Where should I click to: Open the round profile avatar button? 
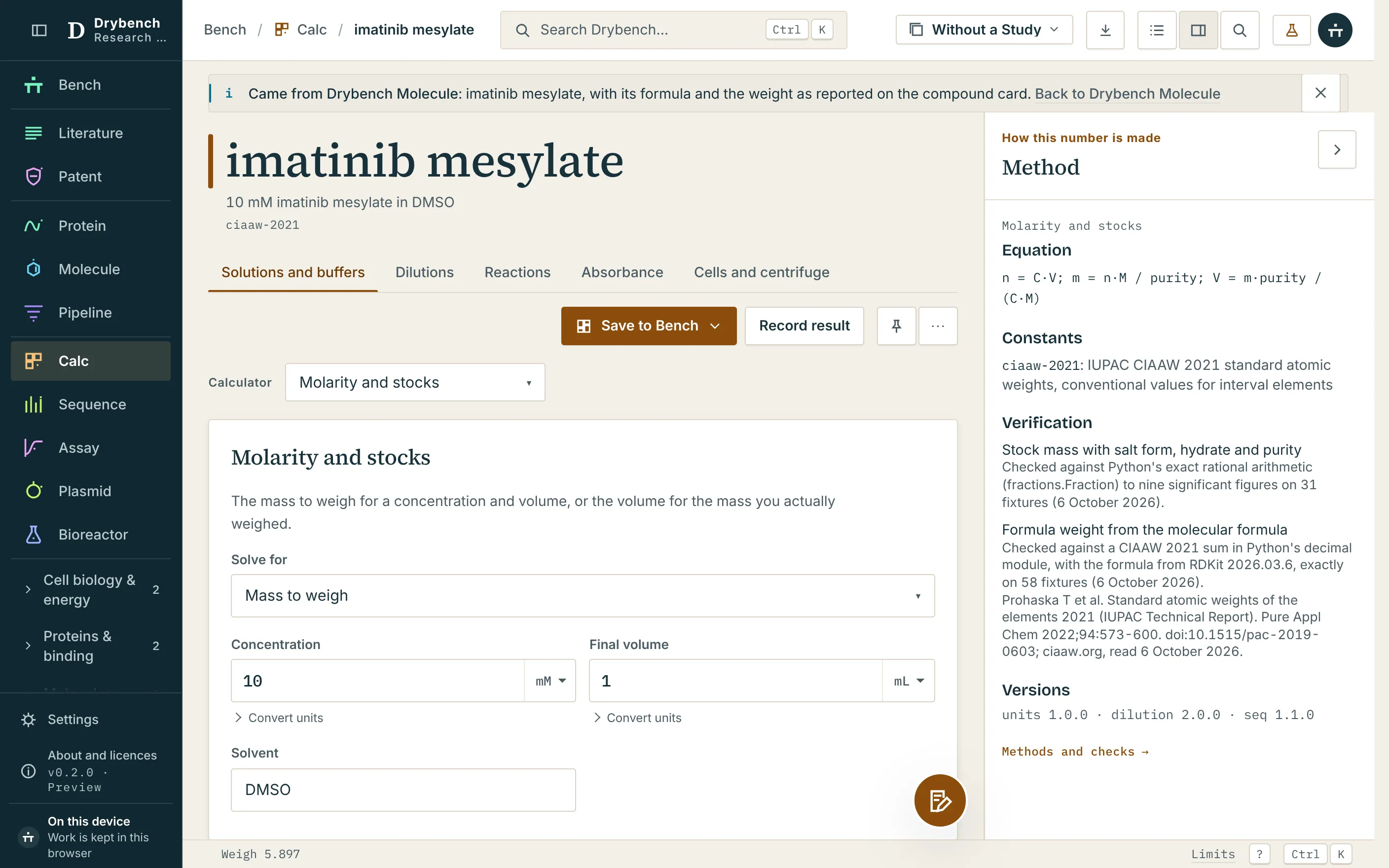pos(1335,30)
